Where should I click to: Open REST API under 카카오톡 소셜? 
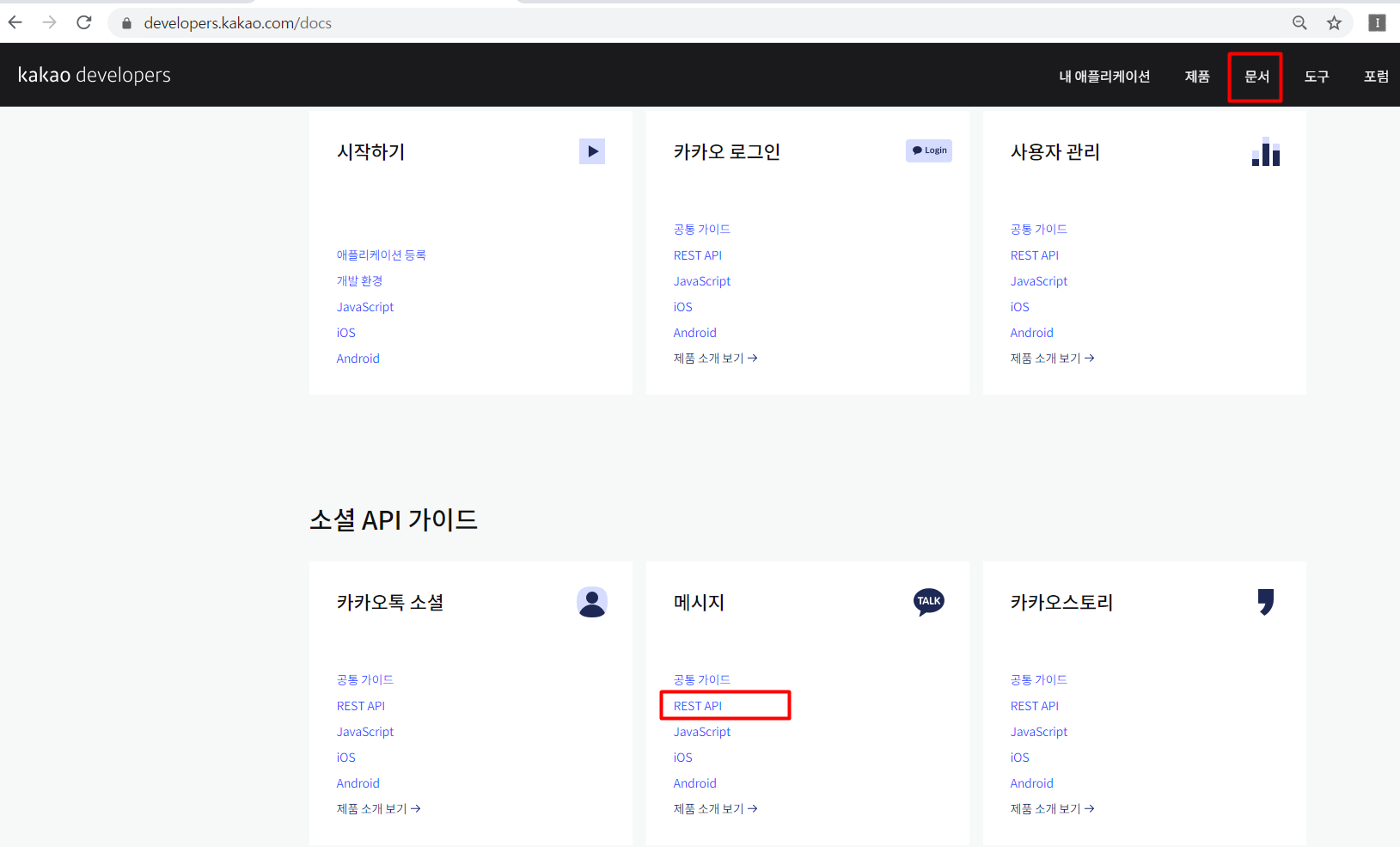(361, 706)
